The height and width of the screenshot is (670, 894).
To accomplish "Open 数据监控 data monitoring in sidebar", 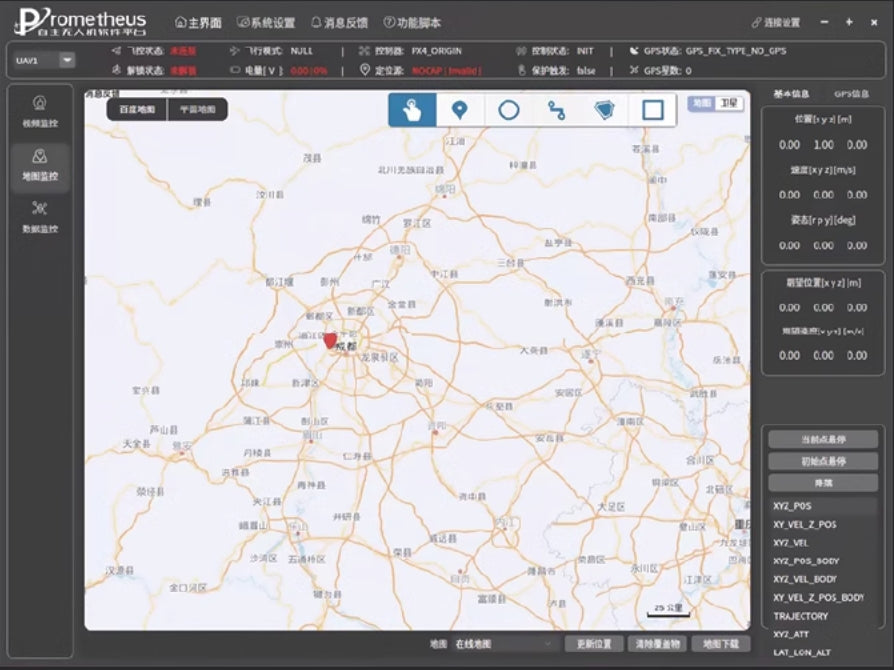I will tap(40, 217).
